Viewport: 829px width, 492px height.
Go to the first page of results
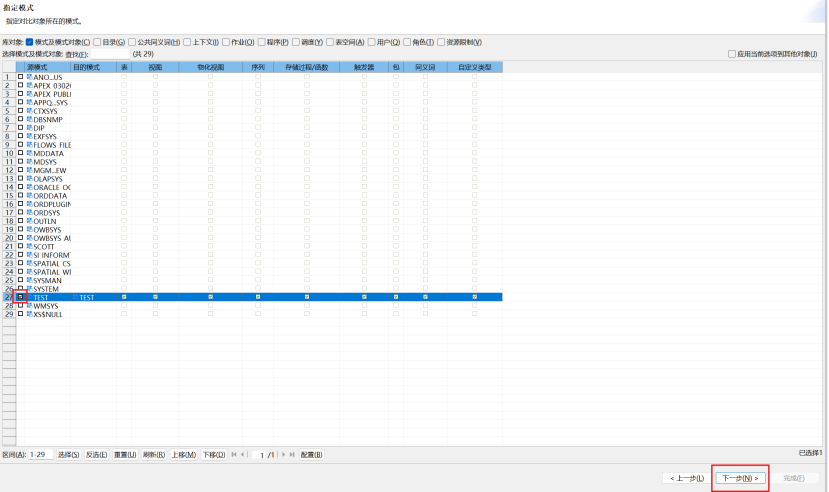(234, 454)
